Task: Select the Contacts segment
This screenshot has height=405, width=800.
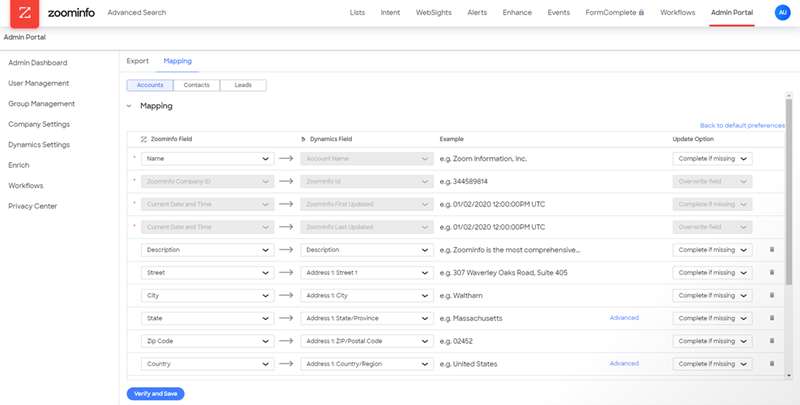Action: [196, 85]
